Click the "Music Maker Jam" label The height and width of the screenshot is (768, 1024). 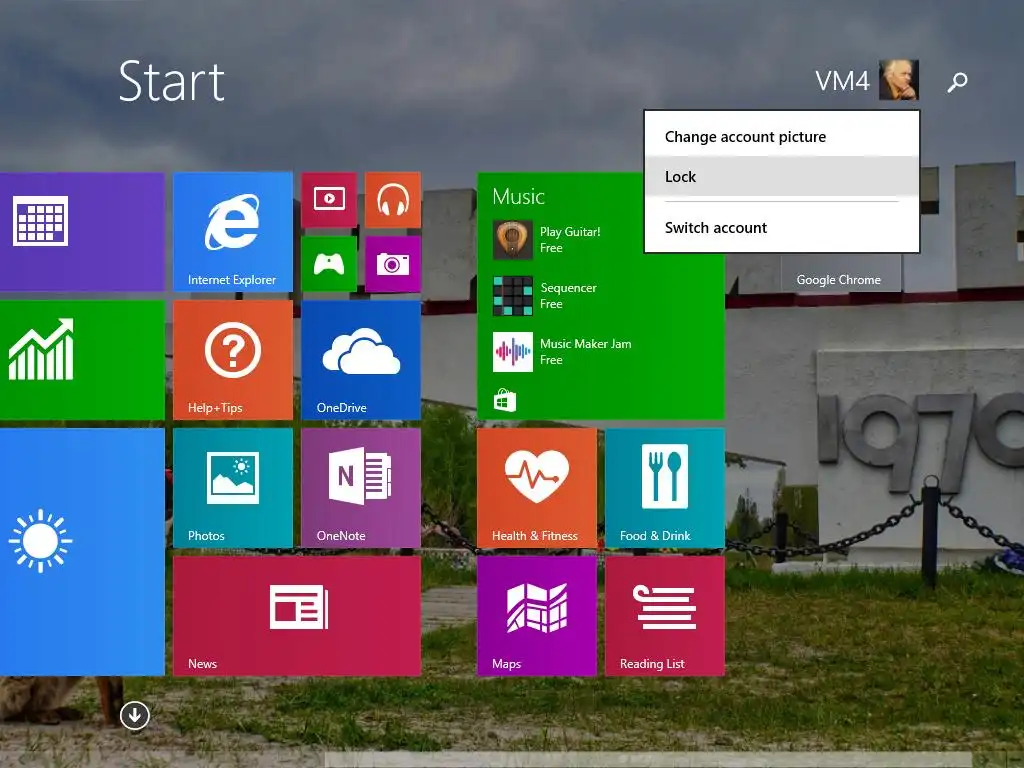tap(585, 344)
